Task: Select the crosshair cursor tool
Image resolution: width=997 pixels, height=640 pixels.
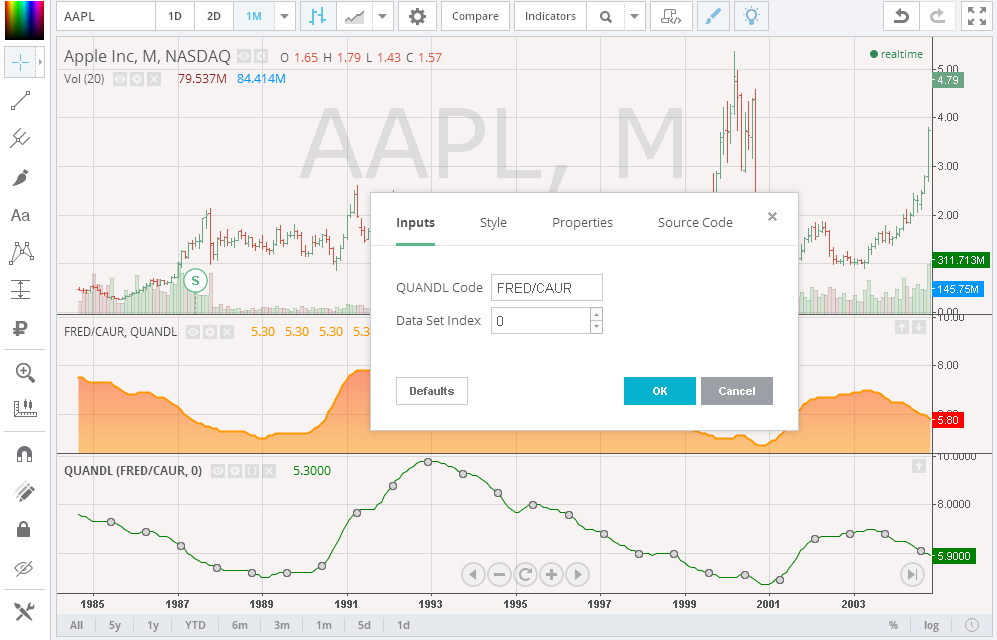Action: tap(20, 62)
